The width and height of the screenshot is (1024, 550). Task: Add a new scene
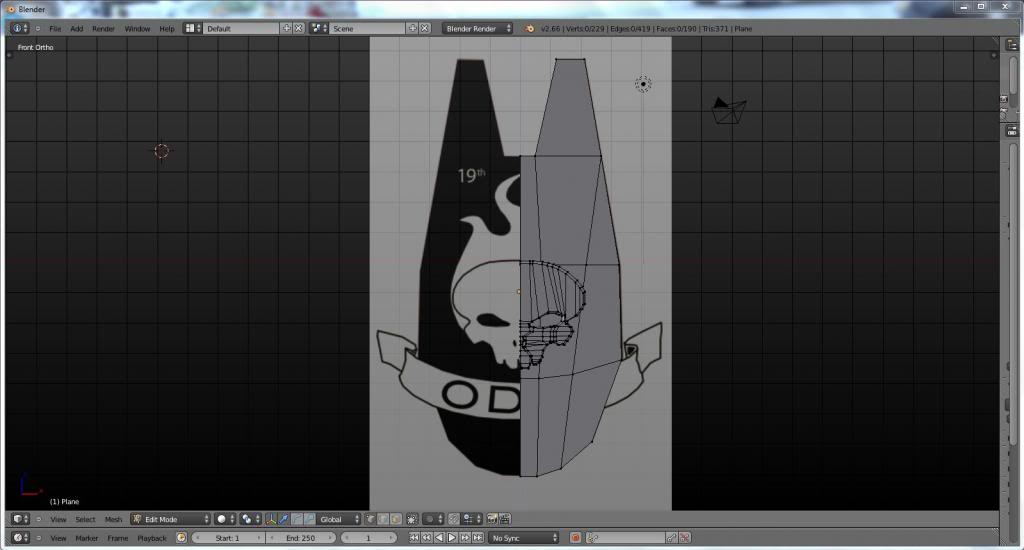[x=413, y=29]
